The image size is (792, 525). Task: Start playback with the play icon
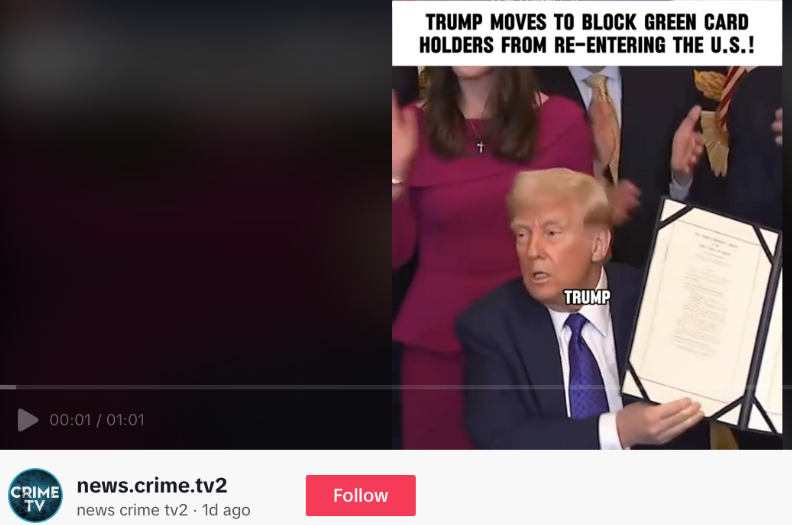click(28, 420)
